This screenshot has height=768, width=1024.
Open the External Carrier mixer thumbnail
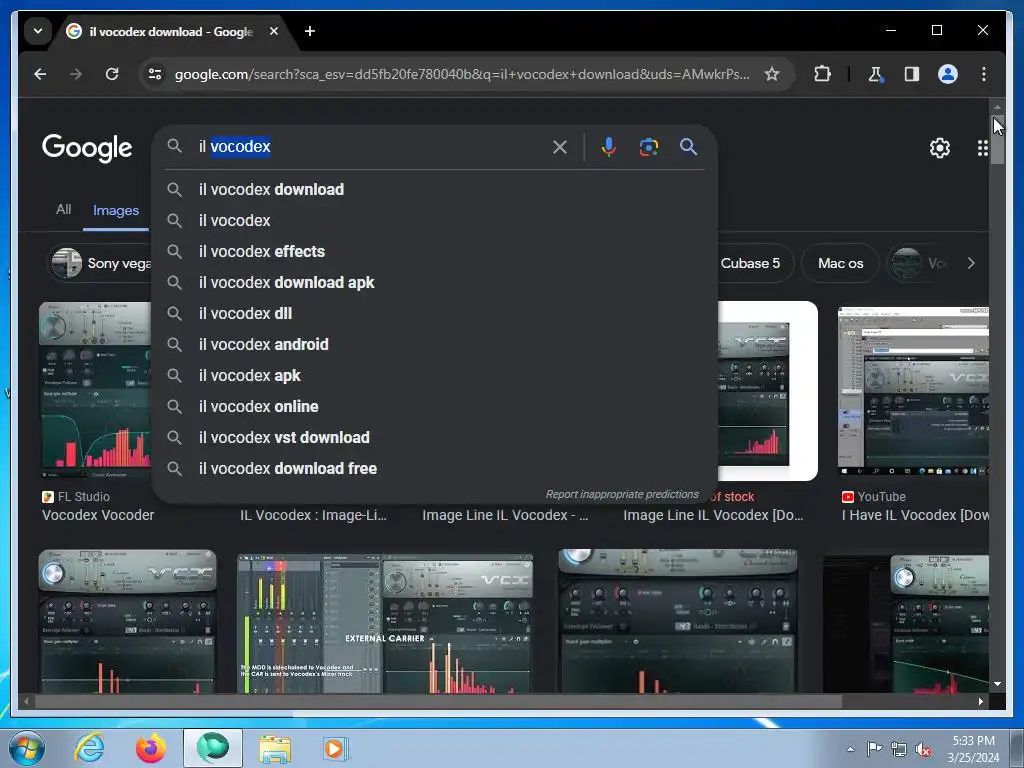pyautogui.click(x=385, y=623)
